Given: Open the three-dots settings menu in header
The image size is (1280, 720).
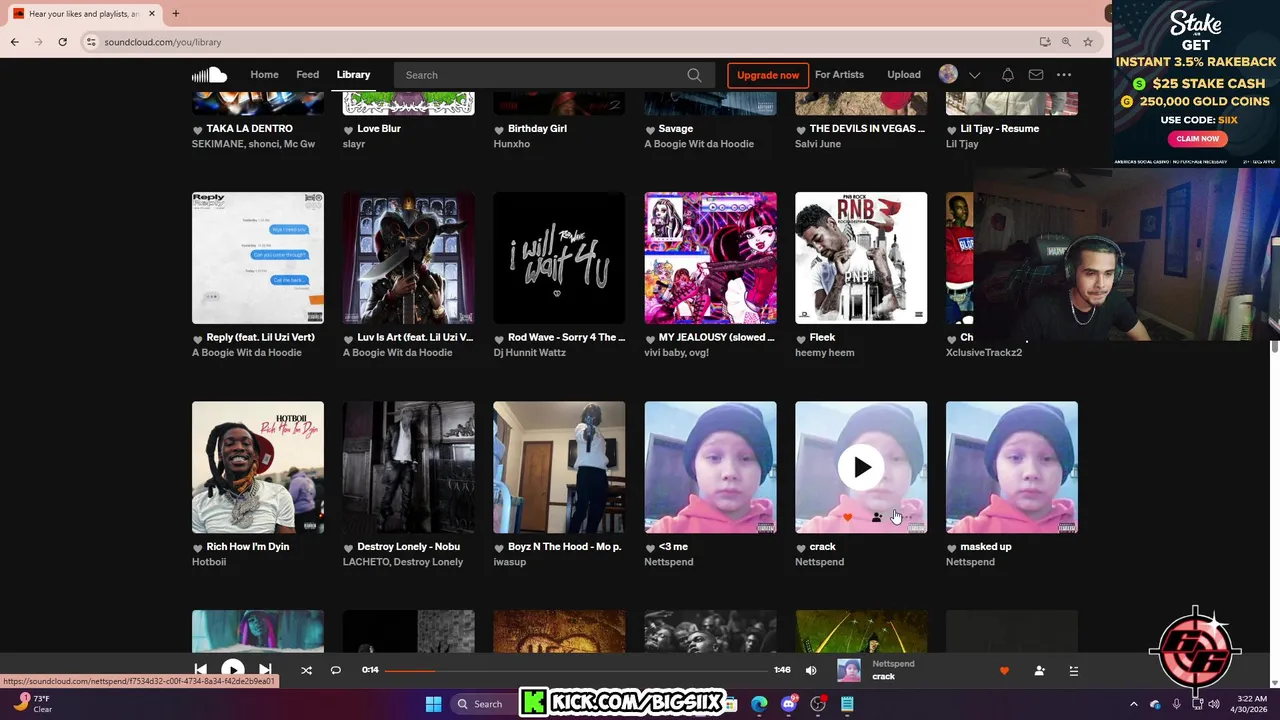Looking at the screenshot, I should coord(1064,75).
